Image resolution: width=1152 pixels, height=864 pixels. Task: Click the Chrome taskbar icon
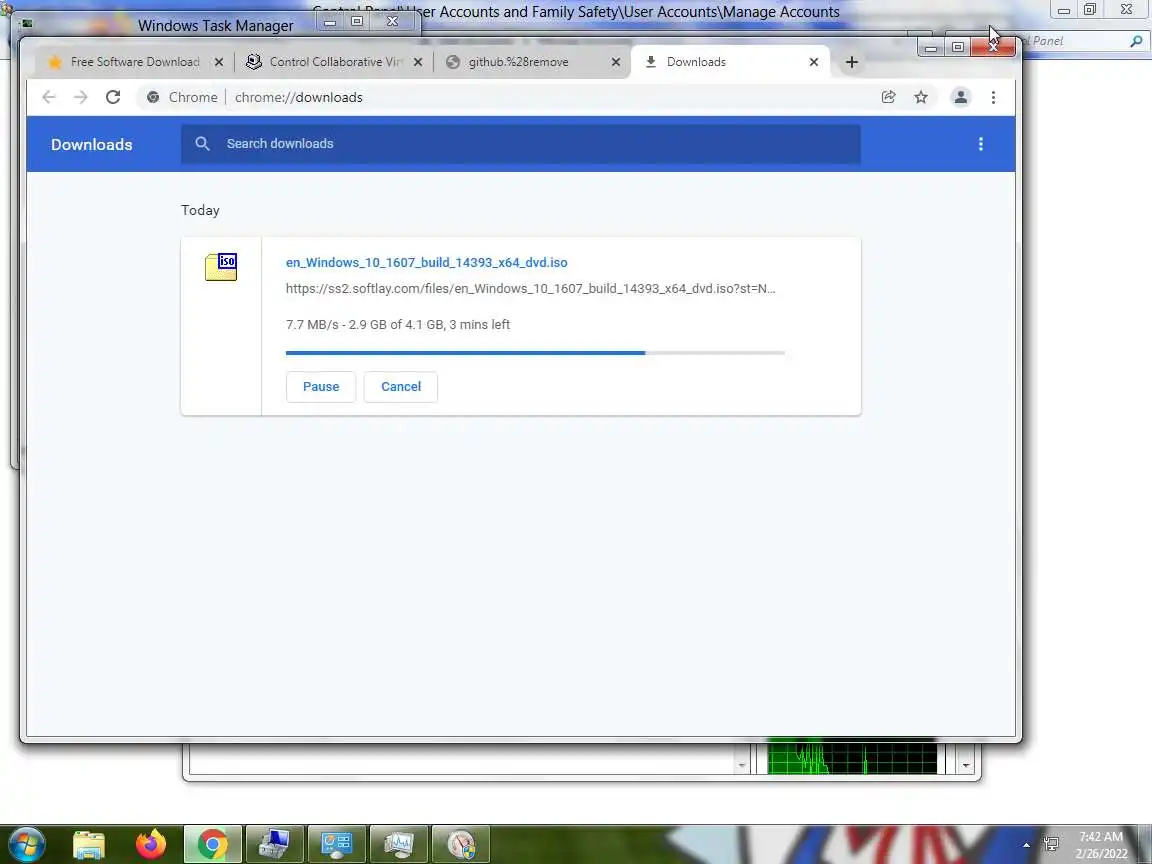coord(212,845)
